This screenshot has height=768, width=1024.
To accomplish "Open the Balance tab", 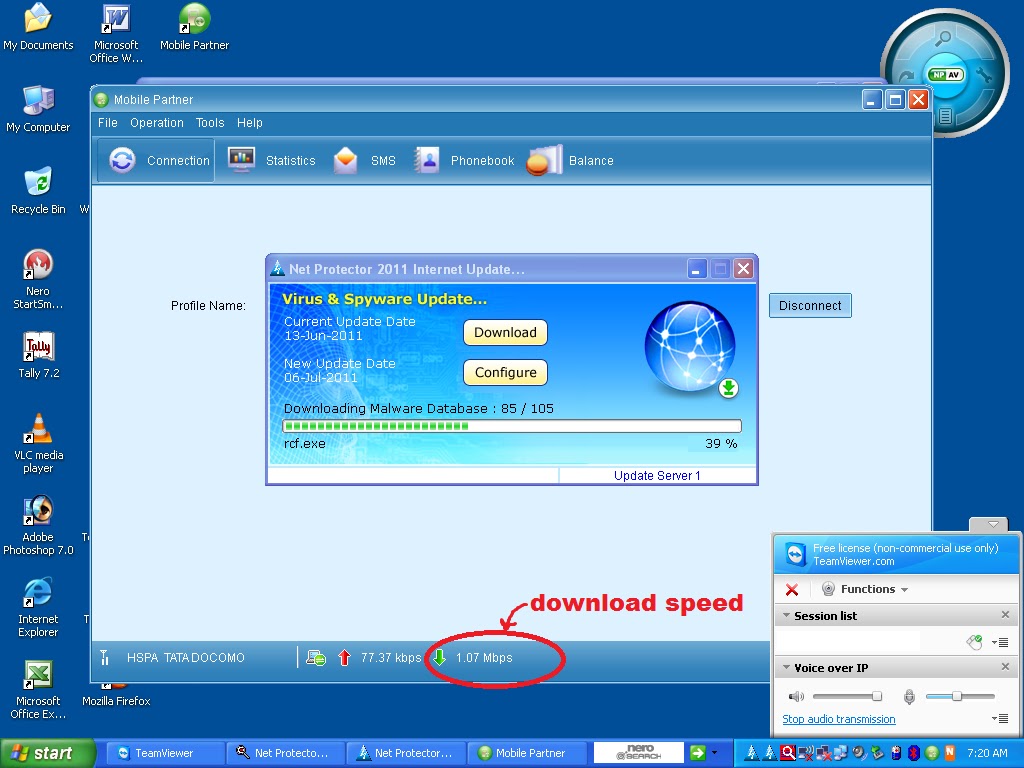I will (570, 160).
